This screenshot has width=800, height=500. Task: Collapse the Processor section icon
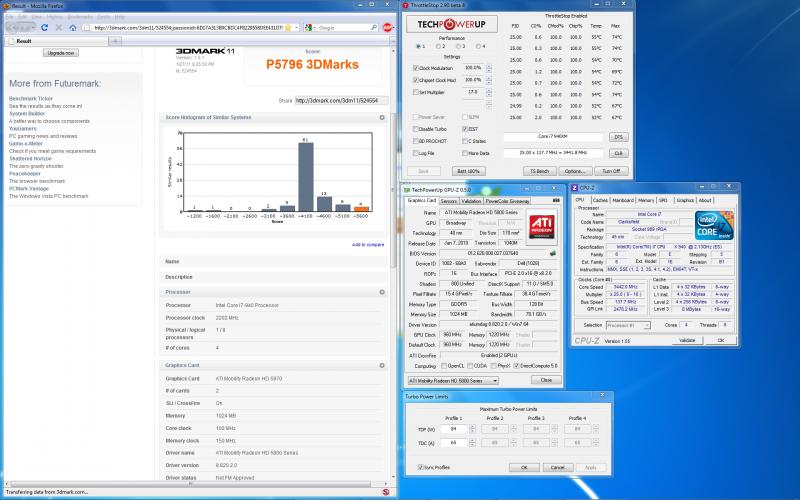point(382,292)
